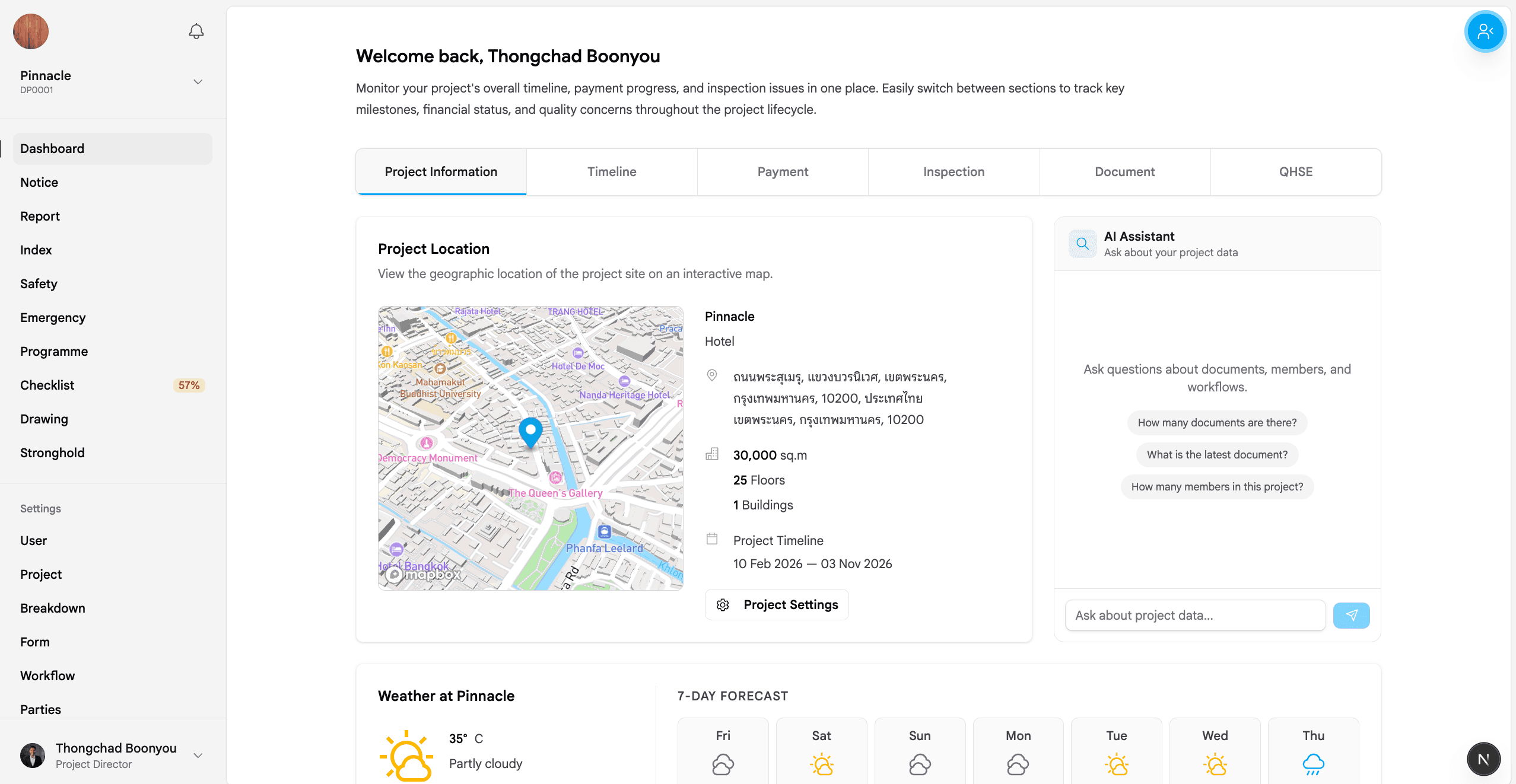Click "What is the latest document?" suggestion
This screenshot has width=1516, height=784.
pyautogui.click(x=1217, y=454)
